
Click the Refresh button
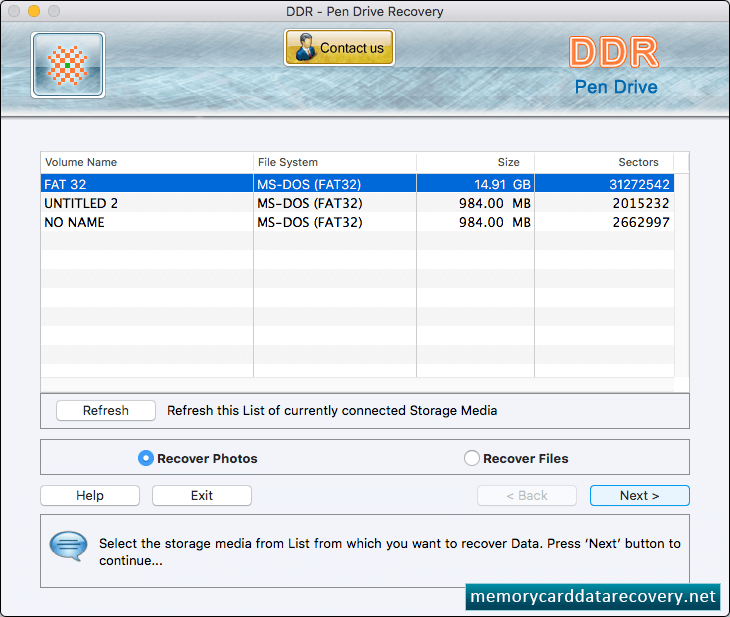(x=106, y=410)
